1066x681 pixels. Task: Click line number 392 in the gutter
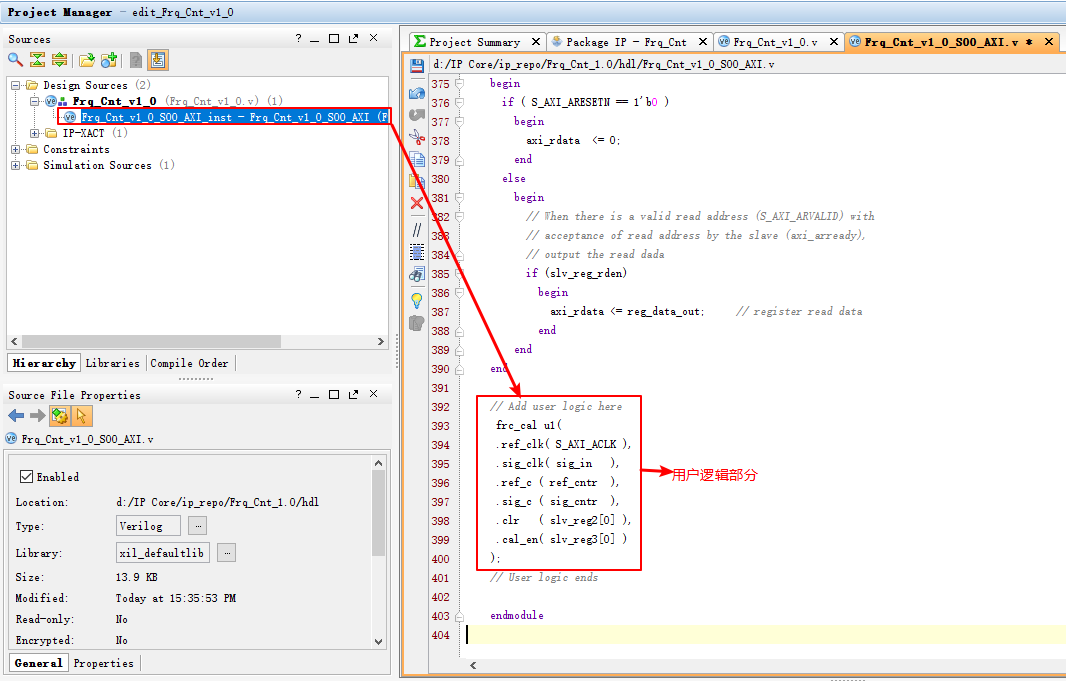pos(441,407)
